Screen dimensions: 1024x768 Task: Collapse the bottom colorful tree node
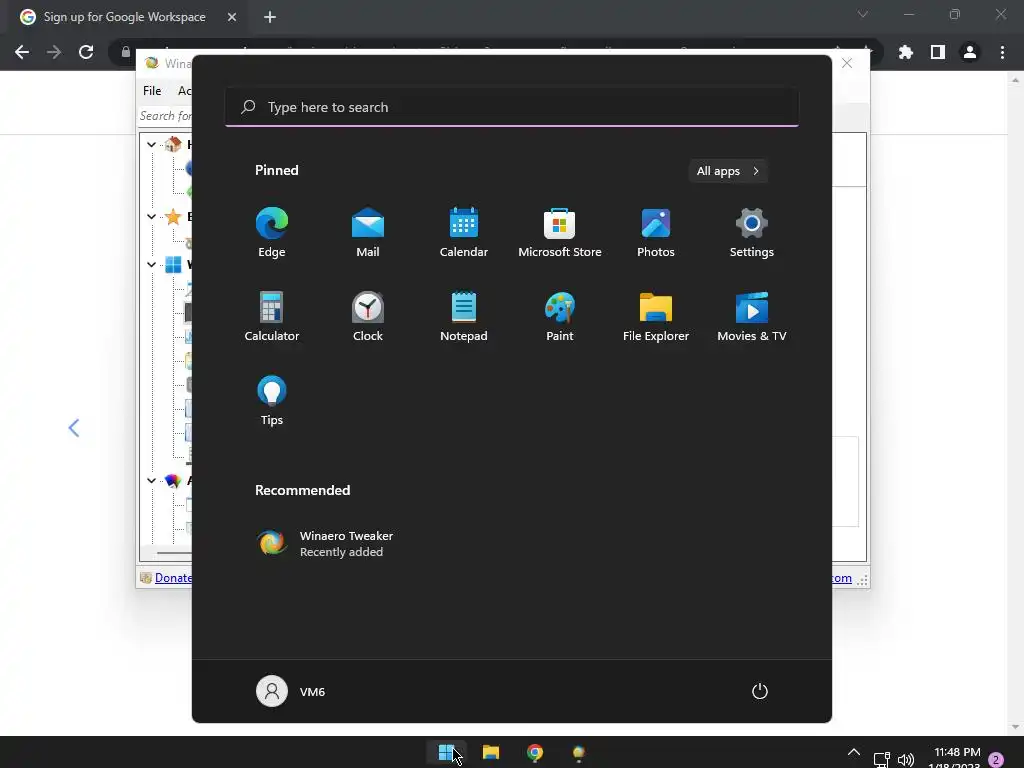pos(152,480)
